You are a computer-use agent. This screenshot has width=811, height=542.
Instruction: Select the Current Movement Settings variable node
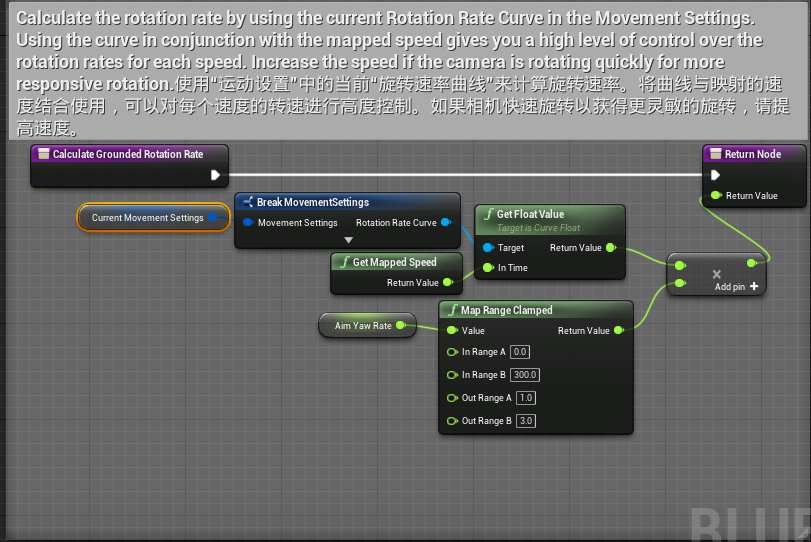point(147,218)
